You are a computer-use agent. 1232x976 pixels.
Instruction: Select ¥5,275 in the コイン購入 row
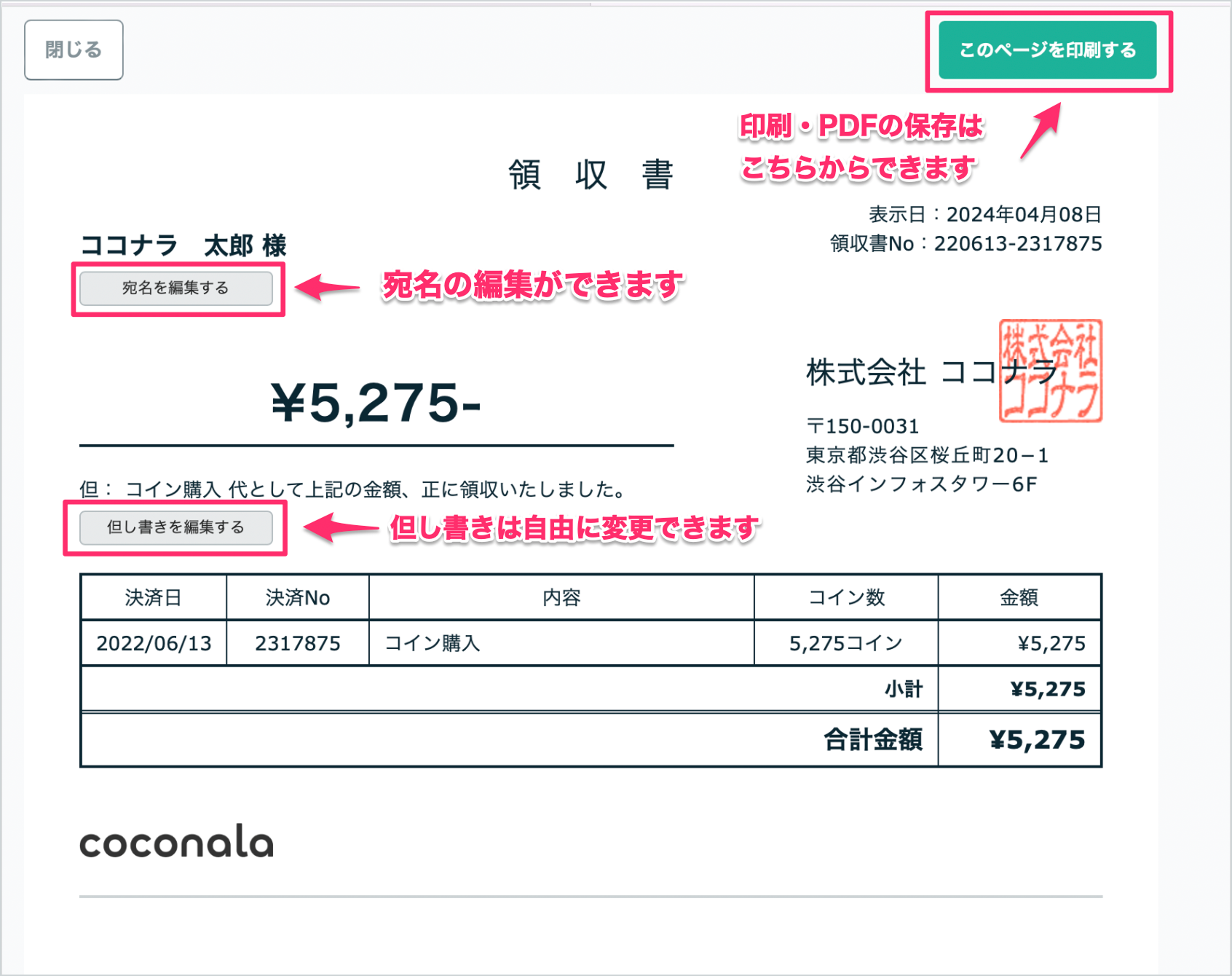coord(1051,643)
